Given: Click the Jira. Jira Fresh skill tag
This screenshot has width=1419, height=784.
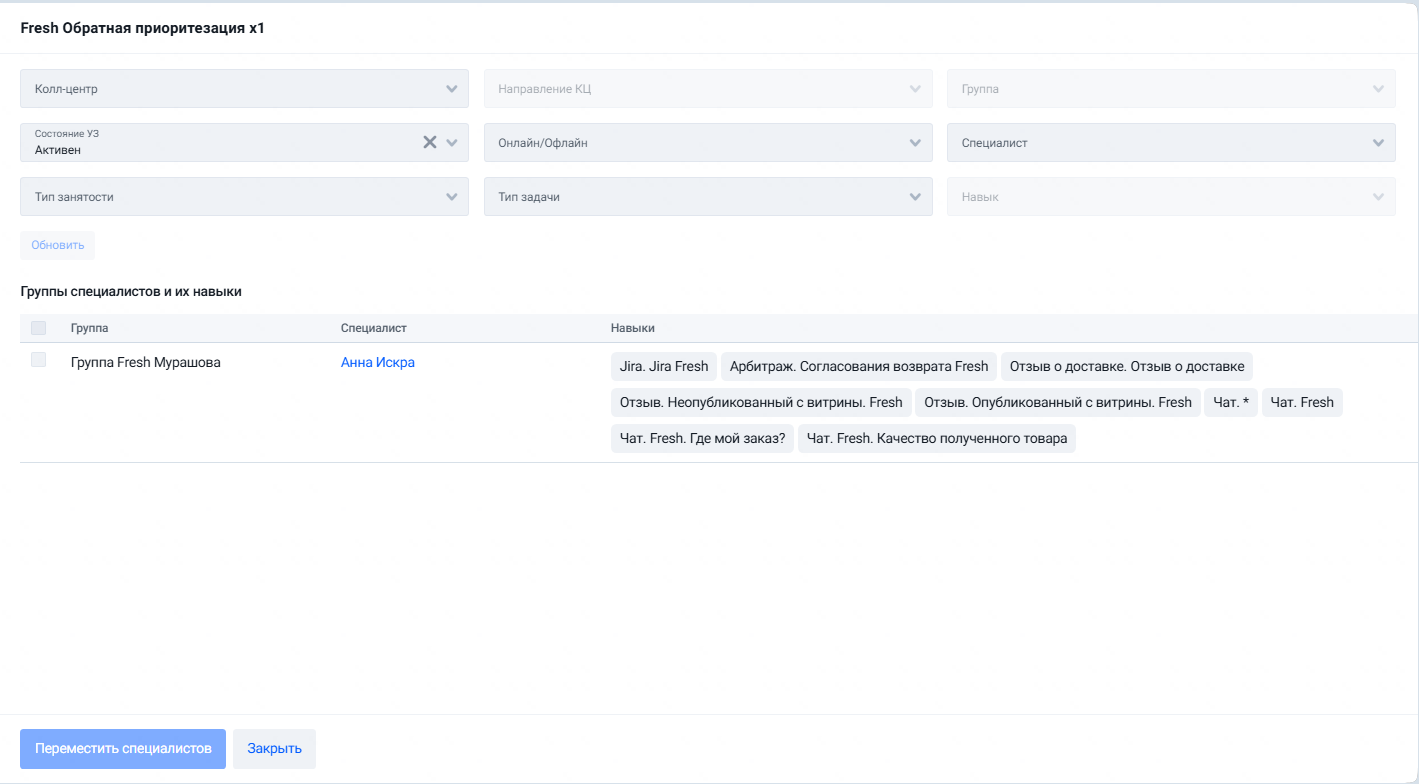Looking at the screenshot, I should click(664, 366).
